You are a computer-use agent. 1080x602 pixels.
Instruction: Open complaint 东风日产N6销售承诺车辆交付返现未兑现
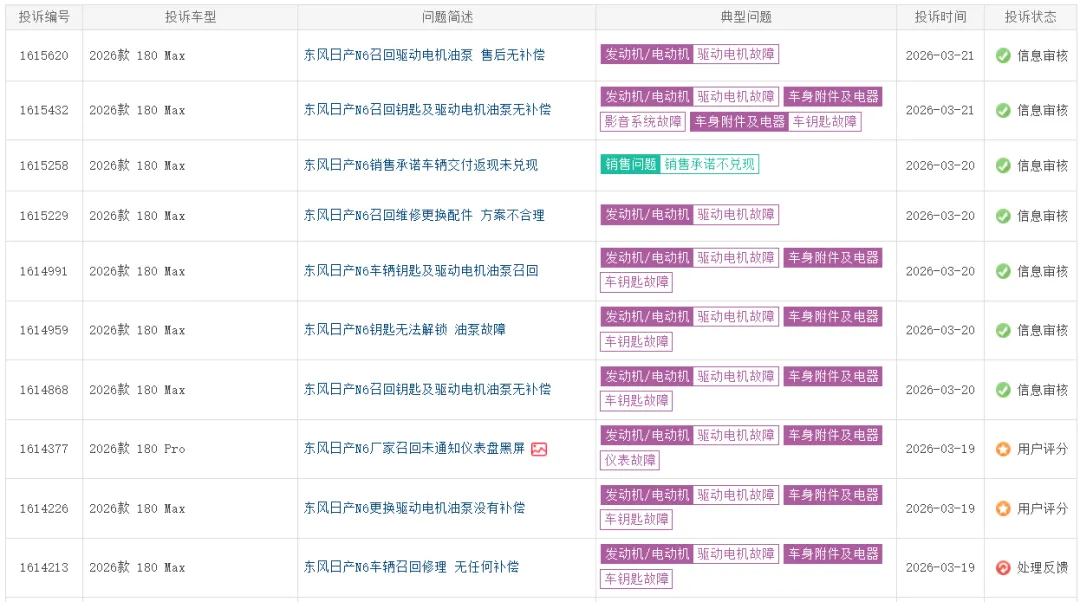tap(420, 165)
